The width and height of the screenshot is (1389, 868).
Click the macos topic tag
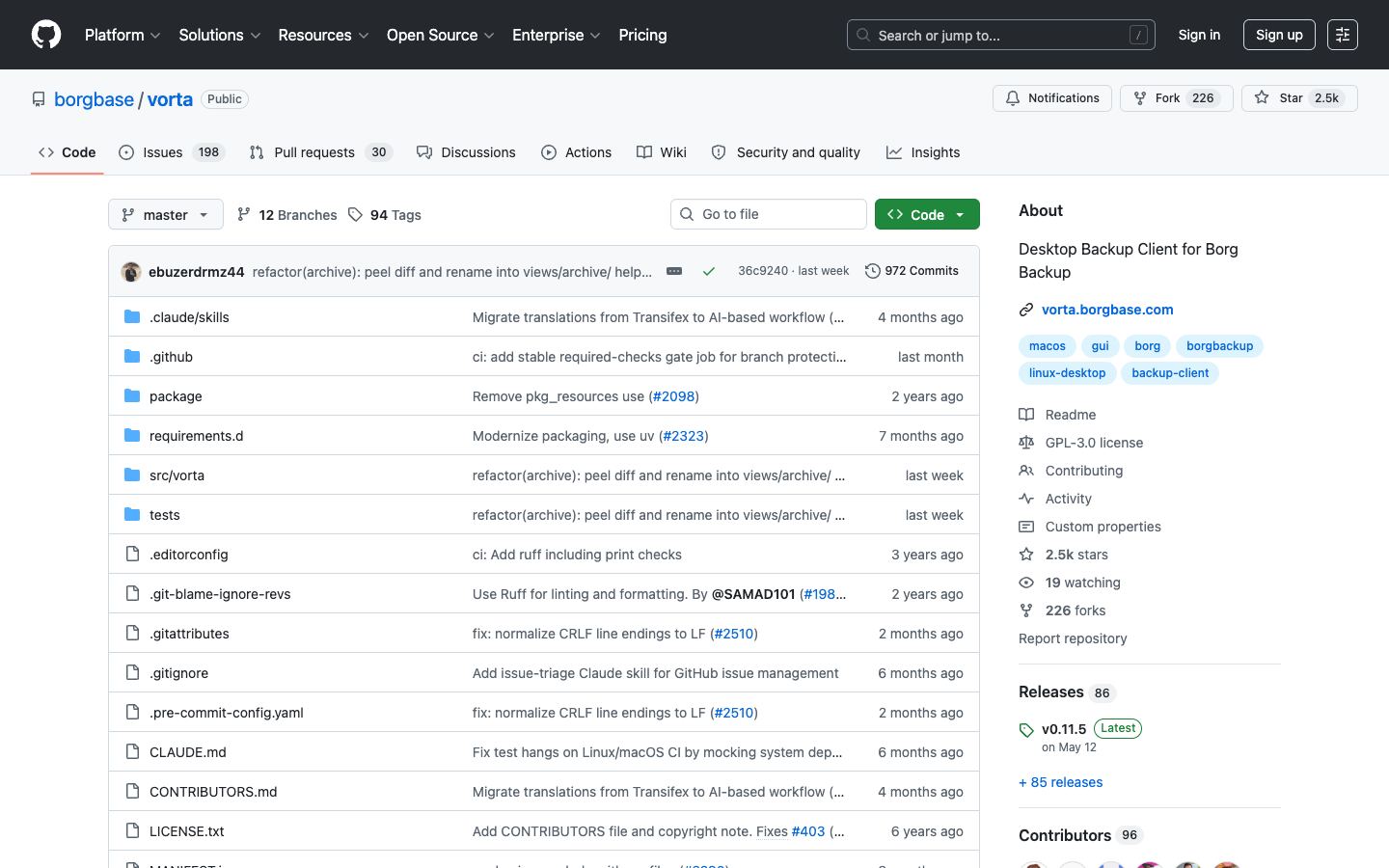click(x=1048, y=346)
